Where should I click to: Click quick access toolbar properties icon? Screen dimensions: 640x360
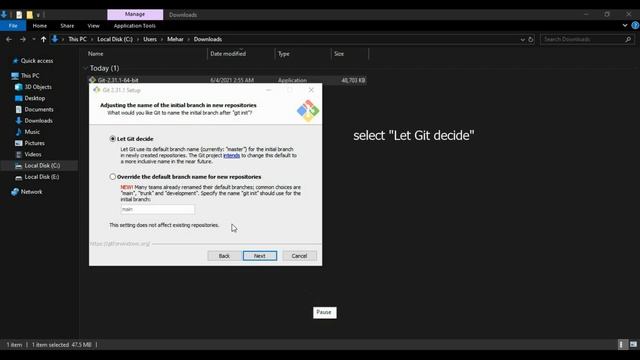tap(19, 15)
